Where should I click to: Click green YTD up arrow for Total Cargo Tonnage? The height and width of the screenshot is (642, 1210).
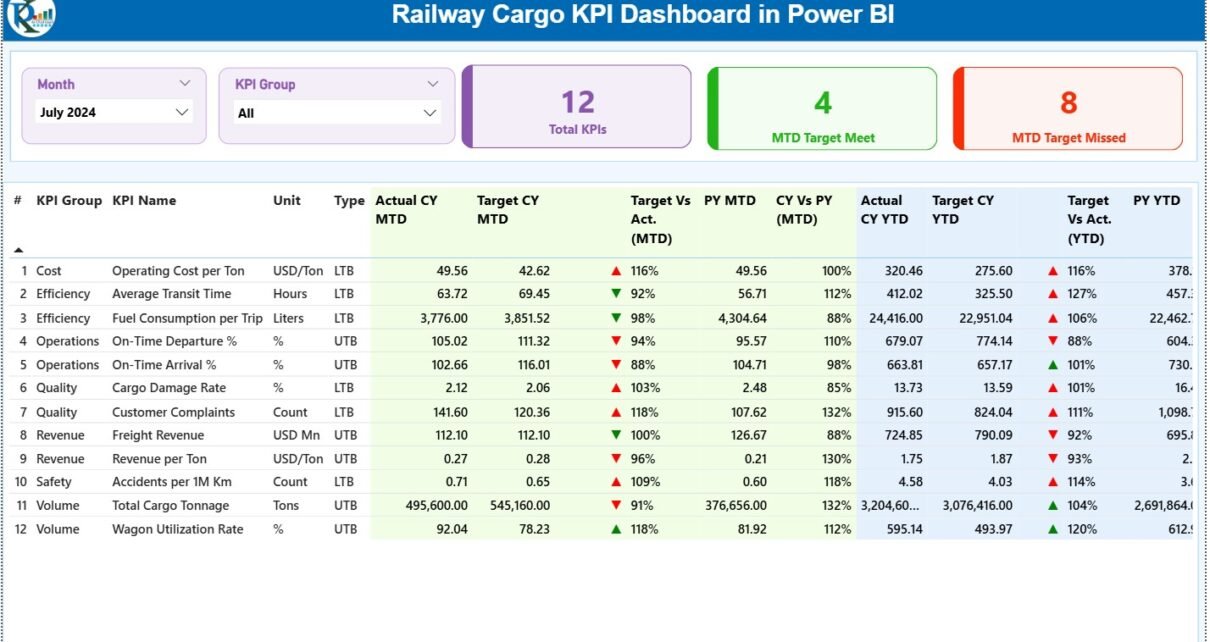(1053, 506)
